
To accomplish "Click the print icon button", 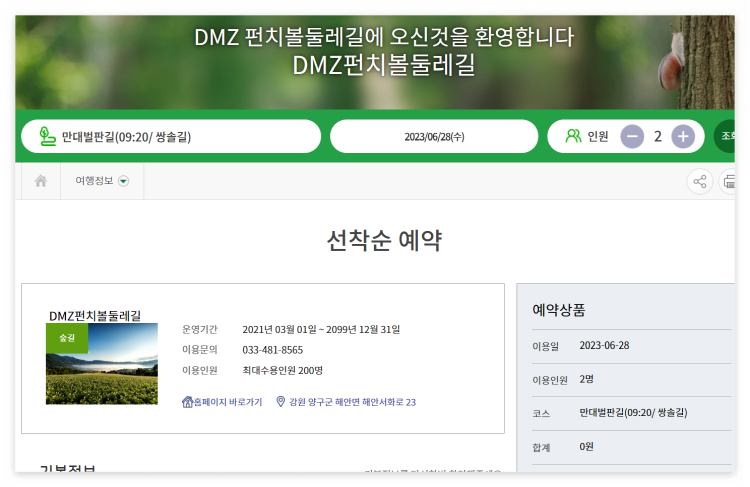I will (728, 181).
